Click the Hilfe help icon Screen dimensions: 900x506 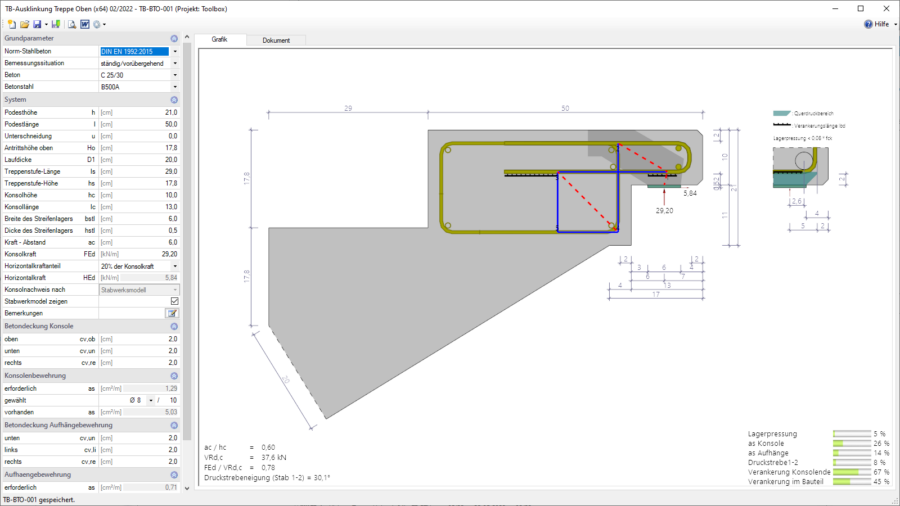click(x=868, y=24)
